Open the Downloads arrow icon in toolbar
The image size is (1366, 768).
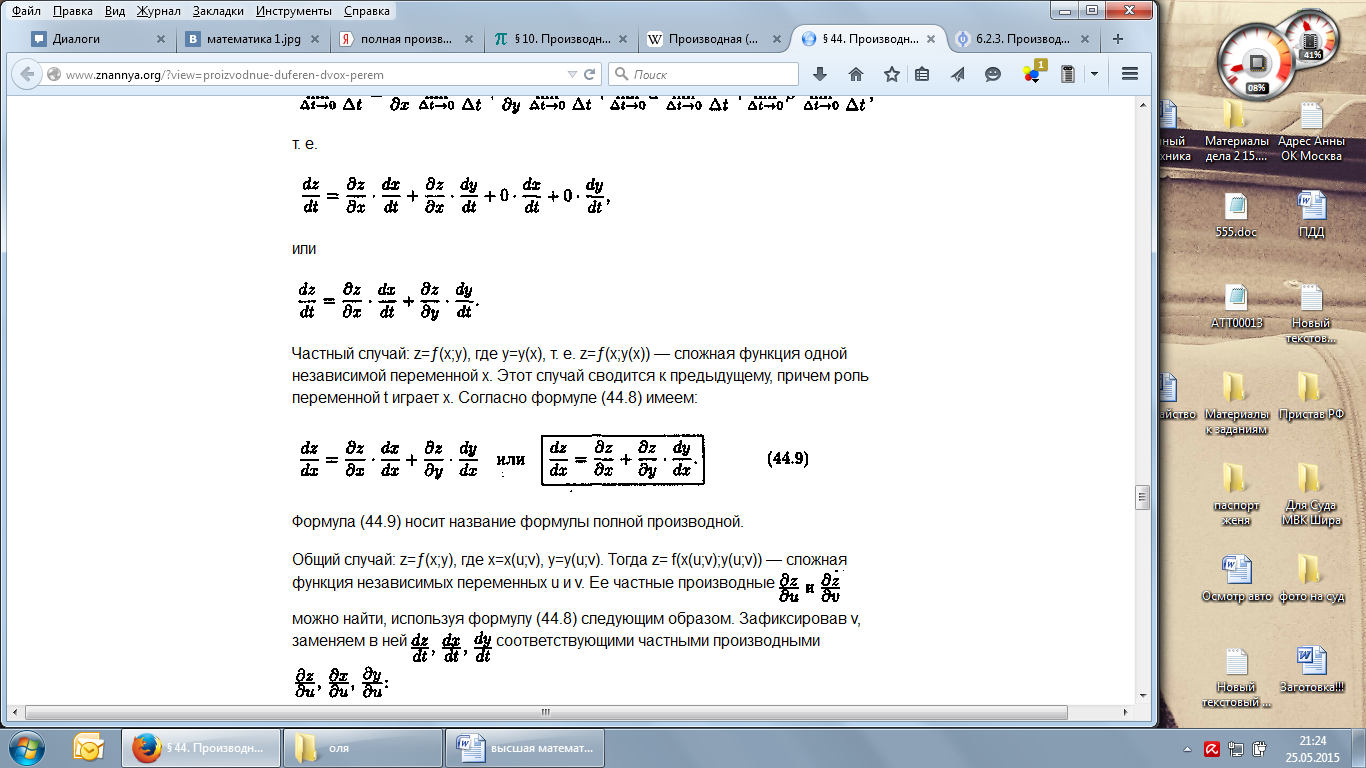click(820, 74)
